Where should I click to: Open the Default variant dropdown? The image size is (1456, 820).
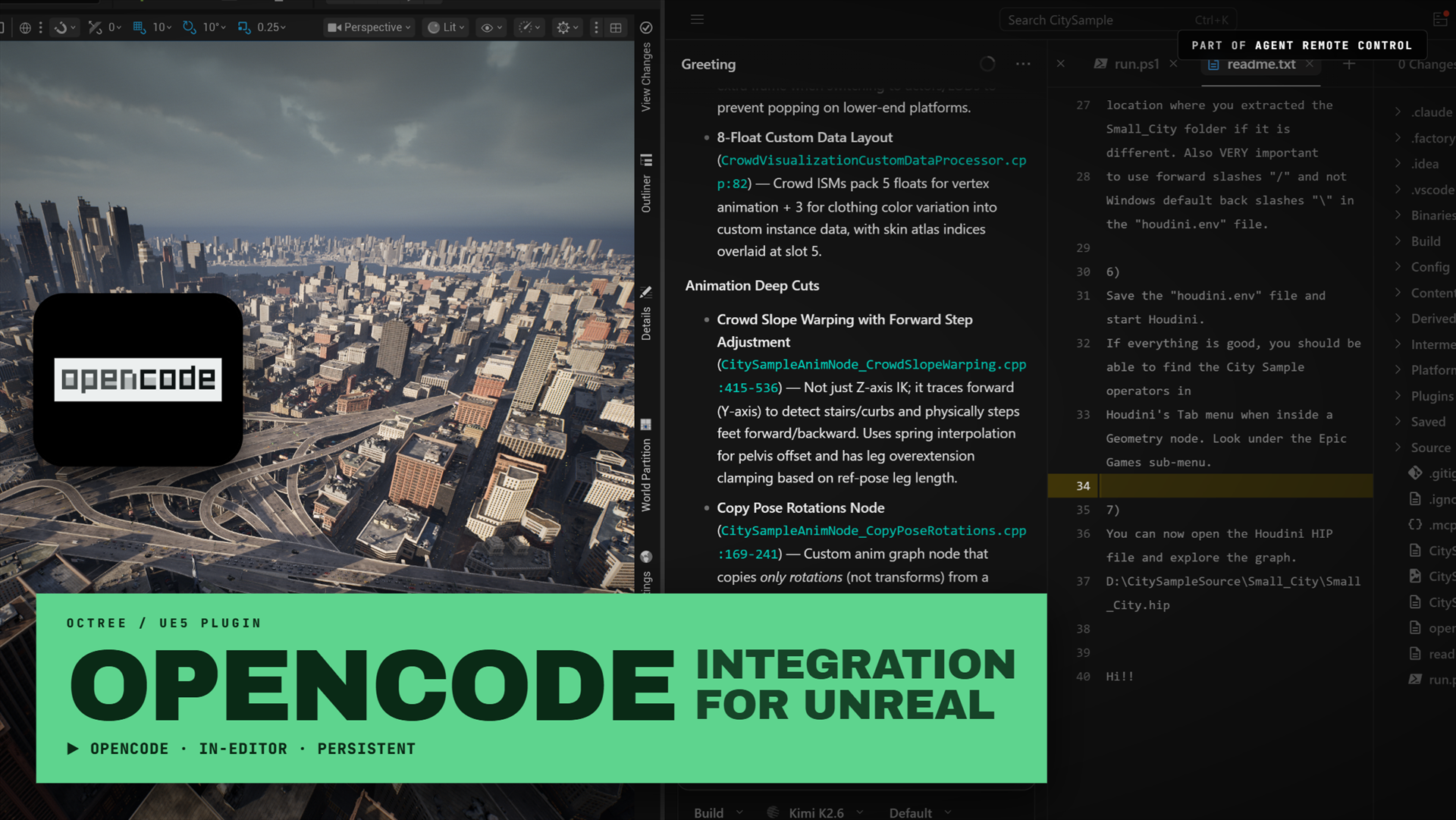[920, 812]
